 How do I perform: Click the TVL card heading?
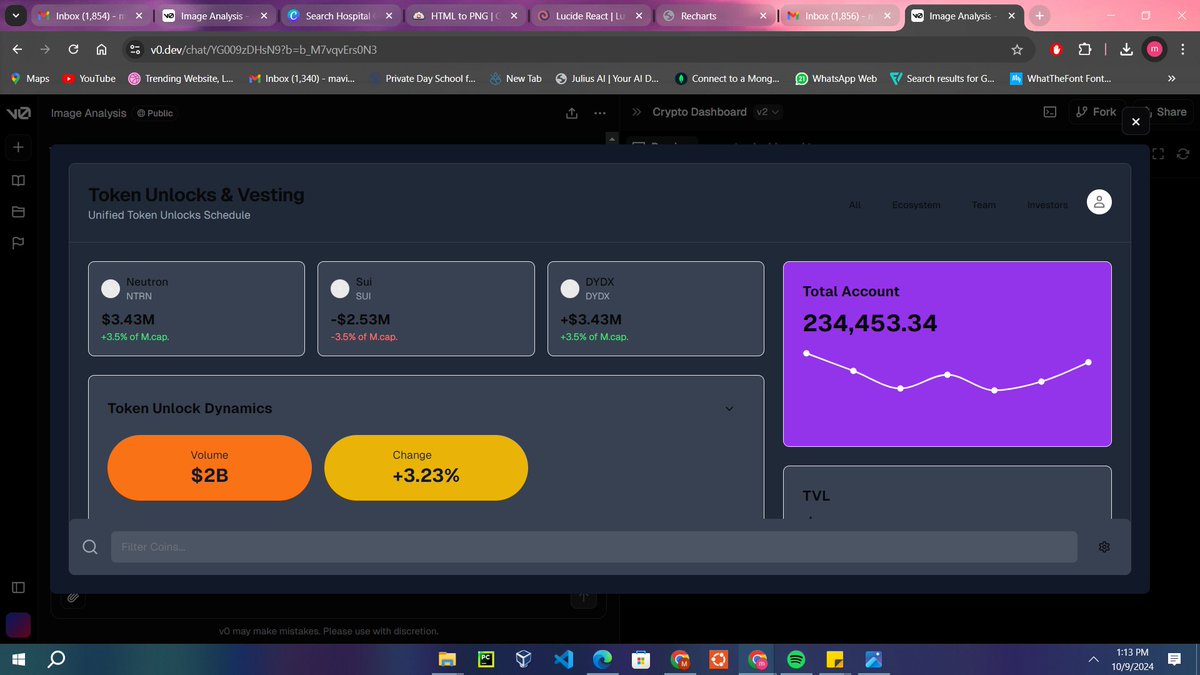(816, 495)
